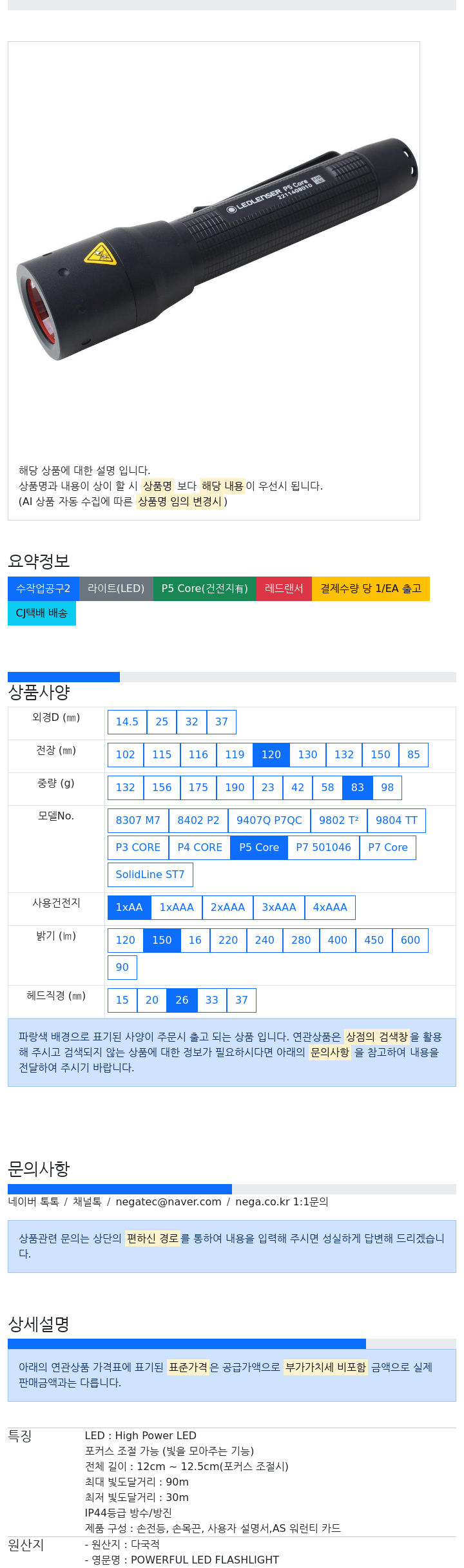Image resolution: width=464 pixels, height=1568 pixels.
Task: Choose model 8307 M7
Action: tap(138, 821)
